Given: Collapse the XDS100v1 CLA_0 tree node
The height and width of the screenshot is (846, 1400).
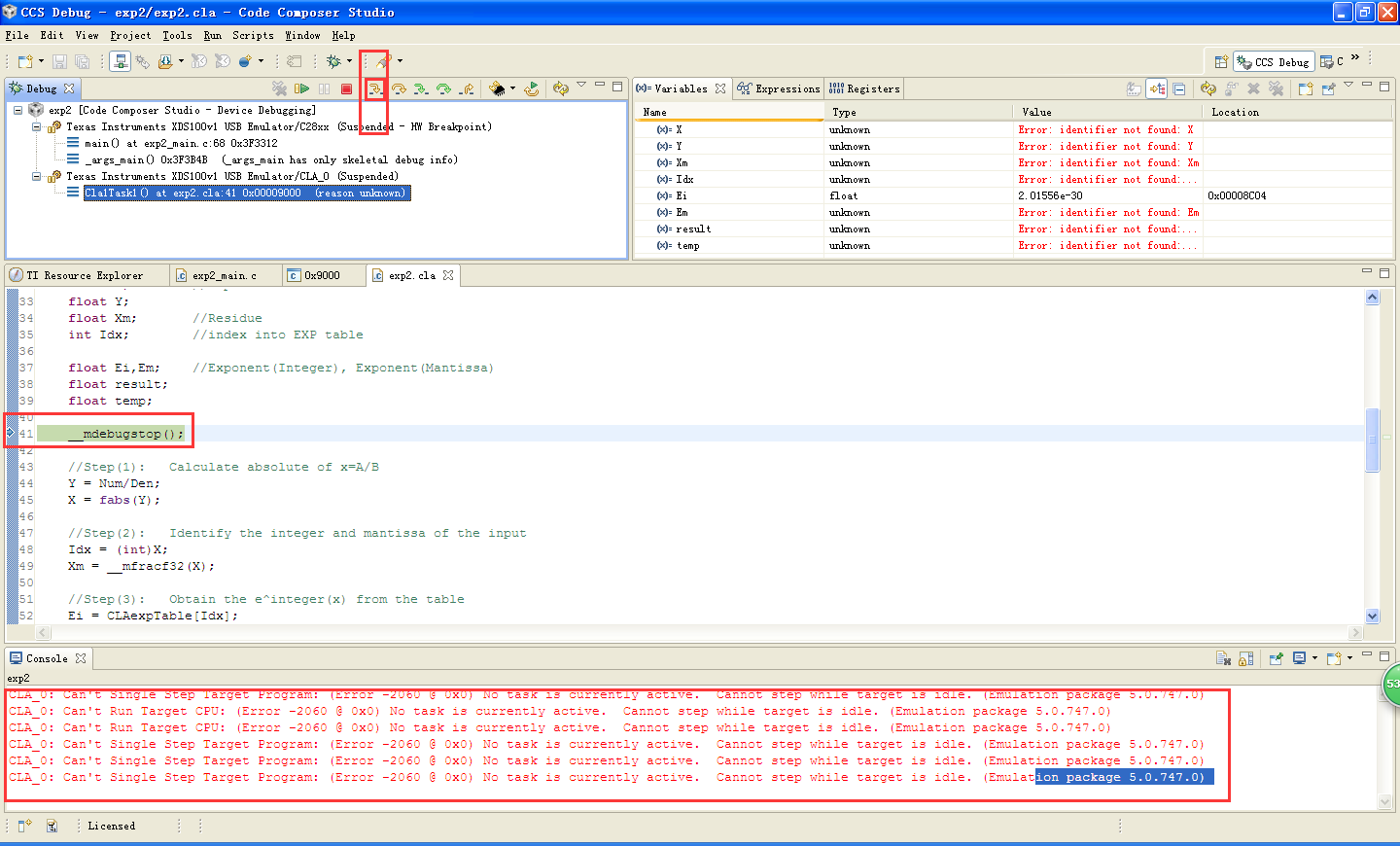Looking at the screenshot, I should [x=36, y=176].
